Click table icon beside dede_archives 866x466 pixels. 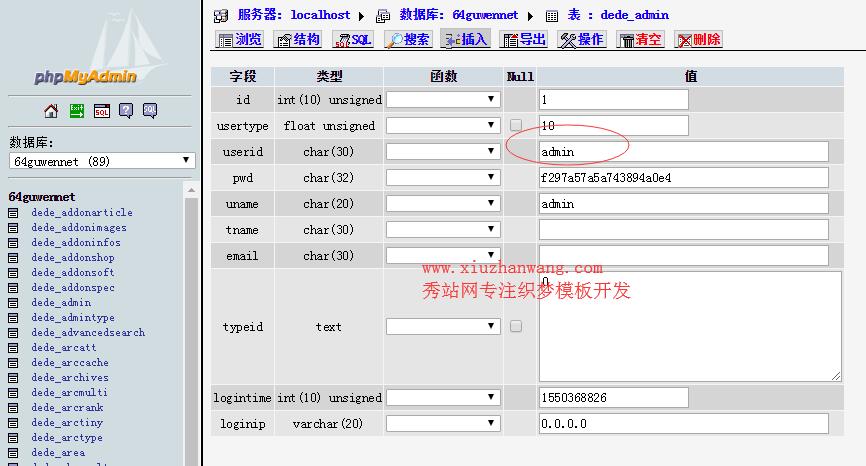14,378
